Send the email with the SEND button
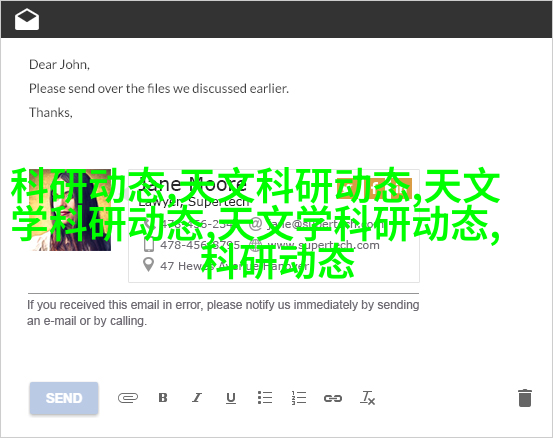The image size is (553, 438). pos(64,398)
